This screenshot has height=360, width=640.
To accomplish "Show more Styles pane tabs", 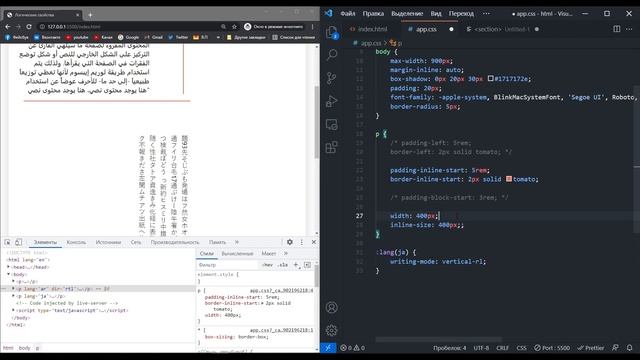I will point(286,253).
